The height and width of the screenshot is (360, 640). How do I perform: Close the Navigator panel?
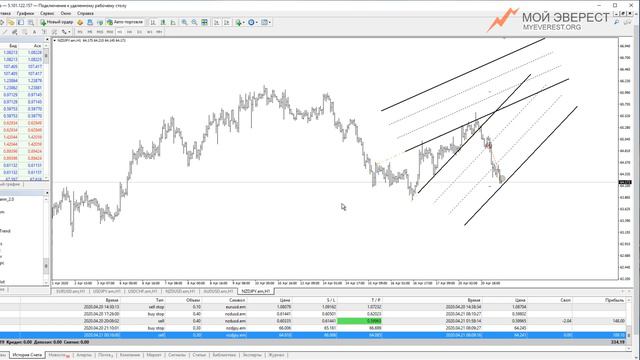point(47,193)
